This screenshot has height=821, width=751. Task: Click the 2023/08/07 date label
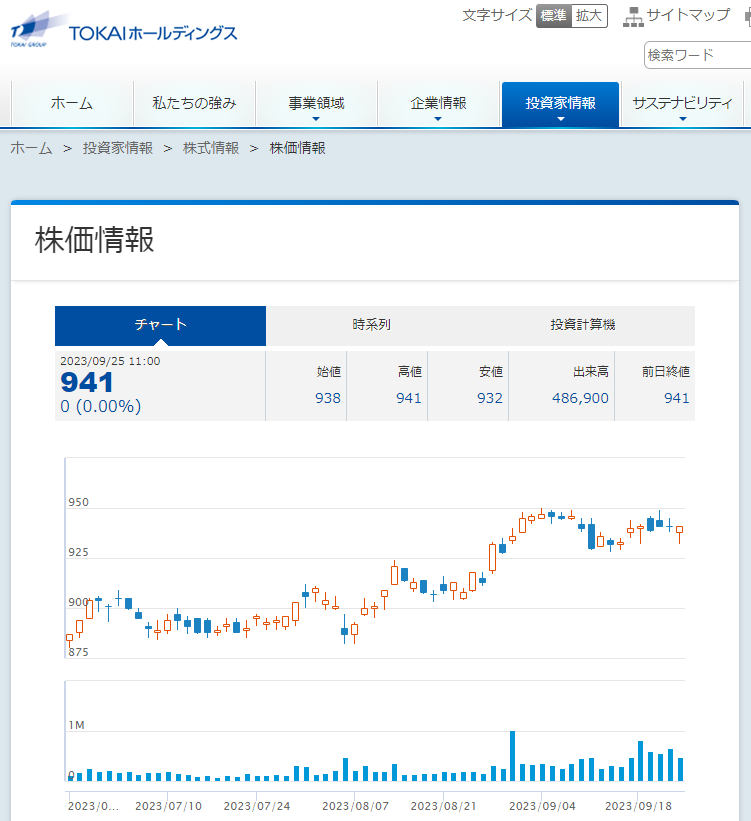click(355, 806)
